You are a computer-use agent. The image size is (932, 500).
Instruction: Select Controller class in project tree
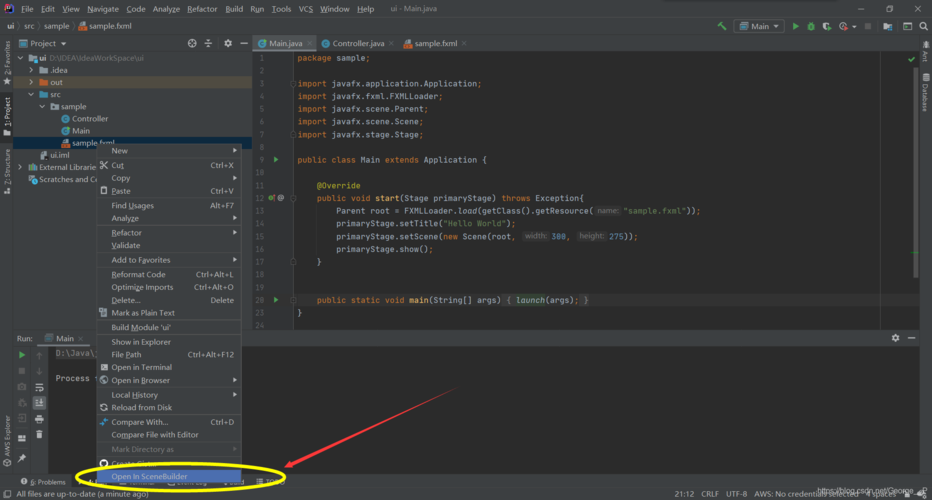pos(90,119)
